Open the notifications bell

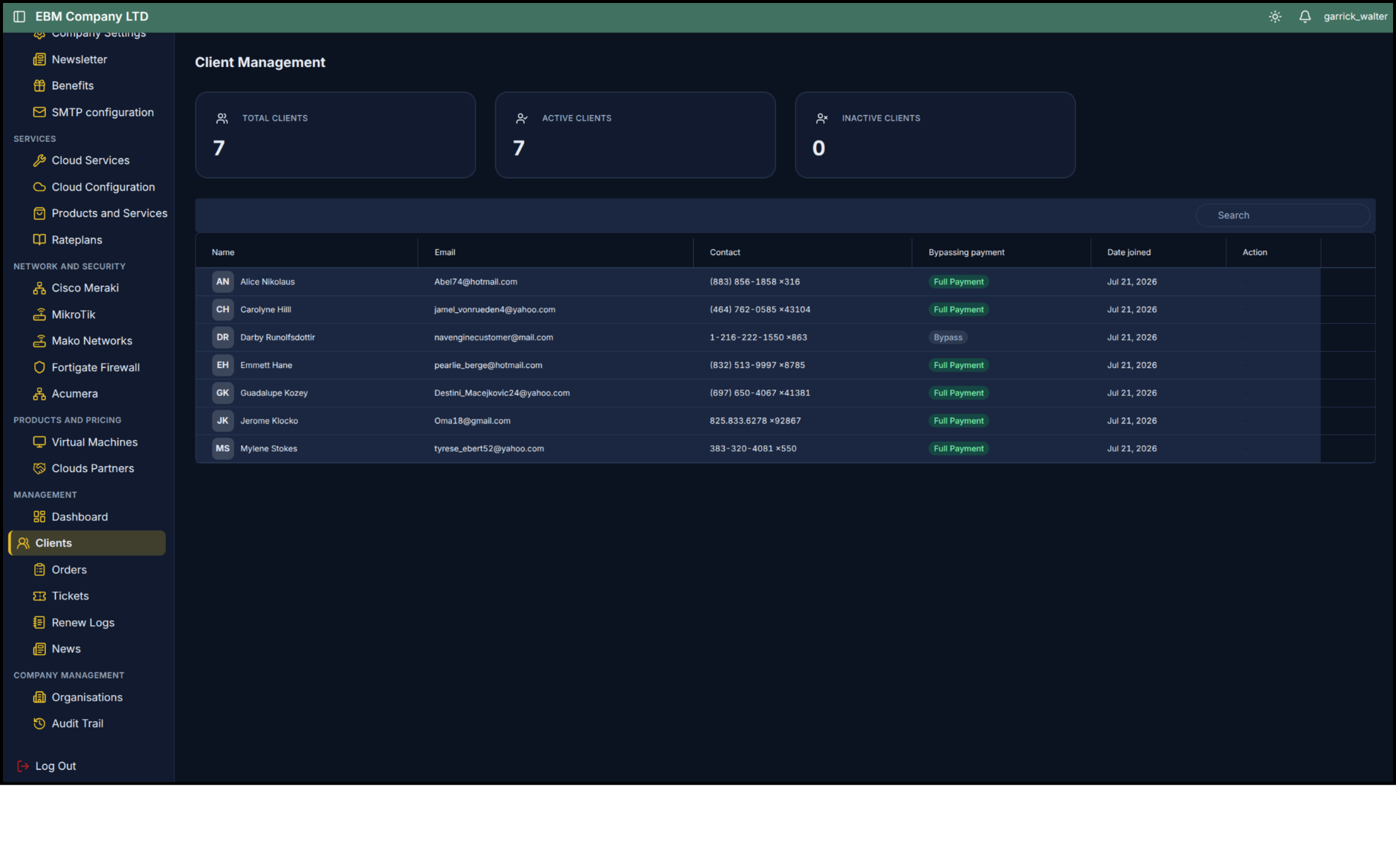(1305, 16)
